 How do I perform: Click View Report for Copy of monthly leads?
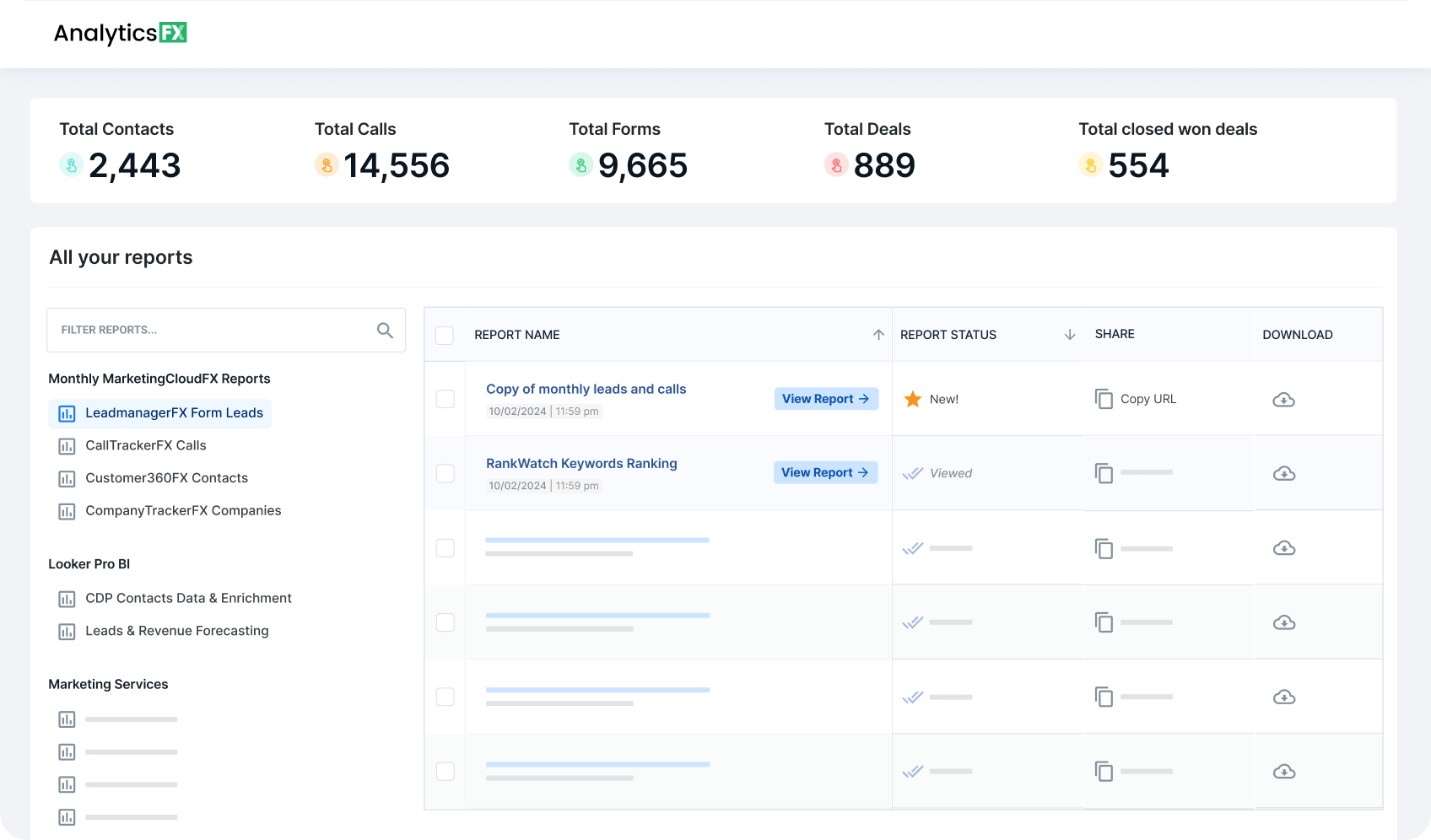coord(825,399)
